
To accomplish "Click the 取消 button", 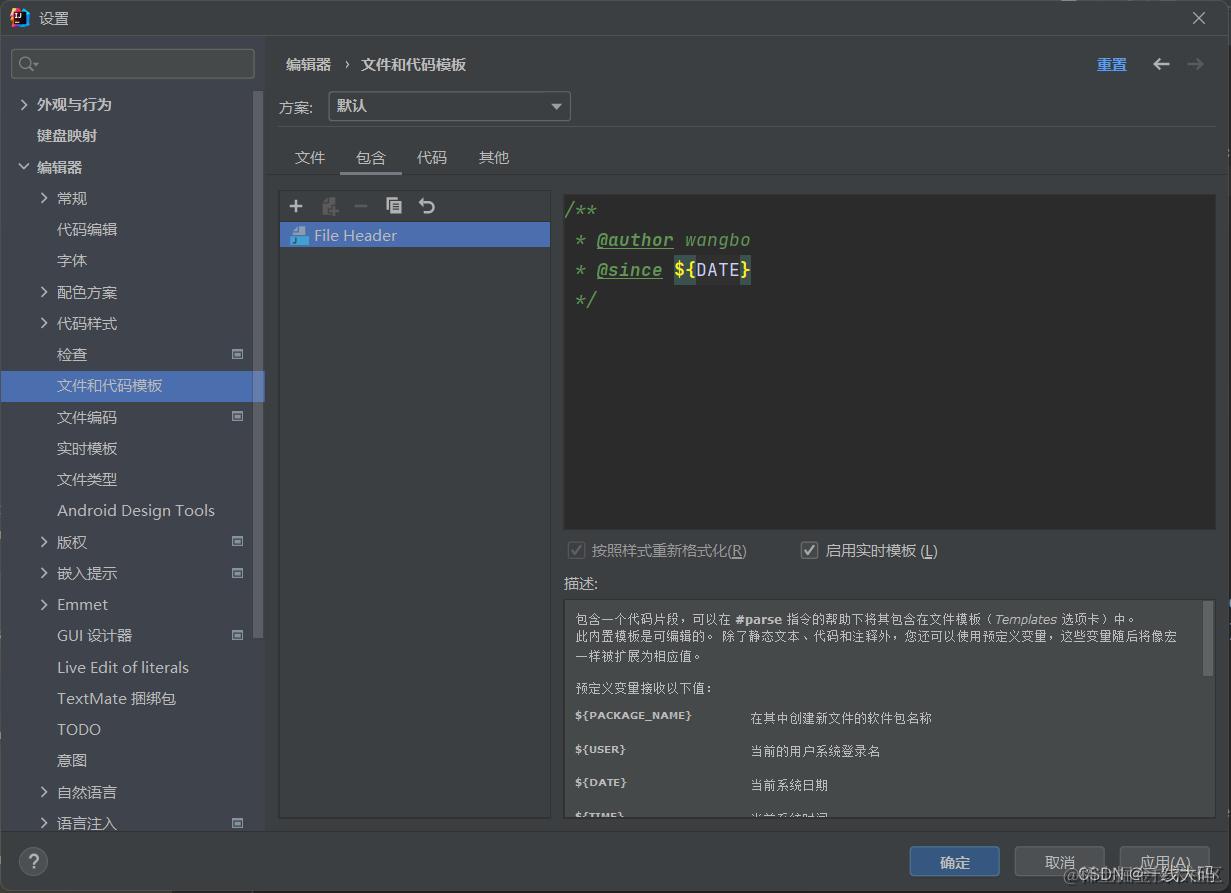I will point(1059,862).
